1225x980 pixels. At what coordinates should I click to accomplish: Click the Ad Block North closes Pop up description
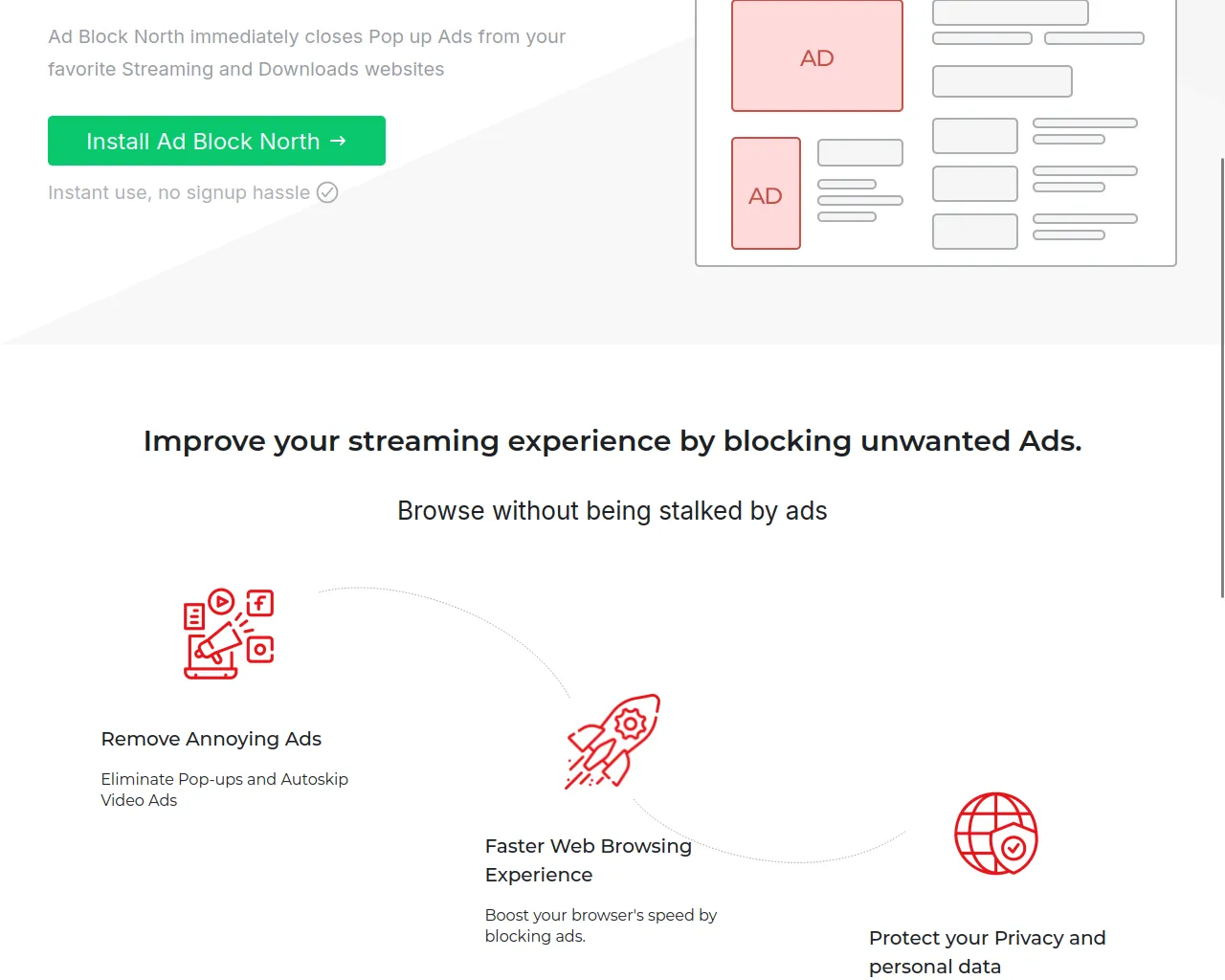point(306,53)
